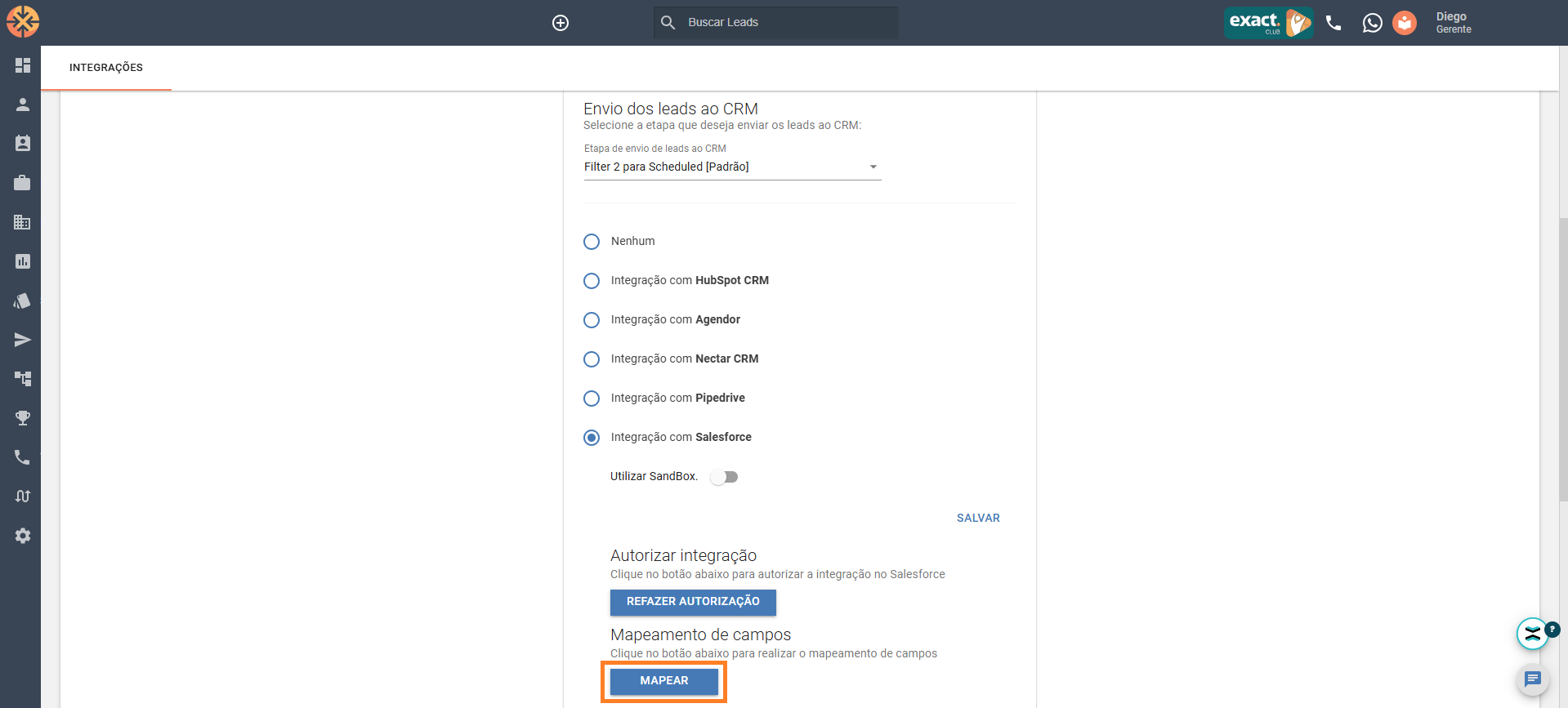
Task: Select the Nenhum radio option
Action: tap(592, 242)
